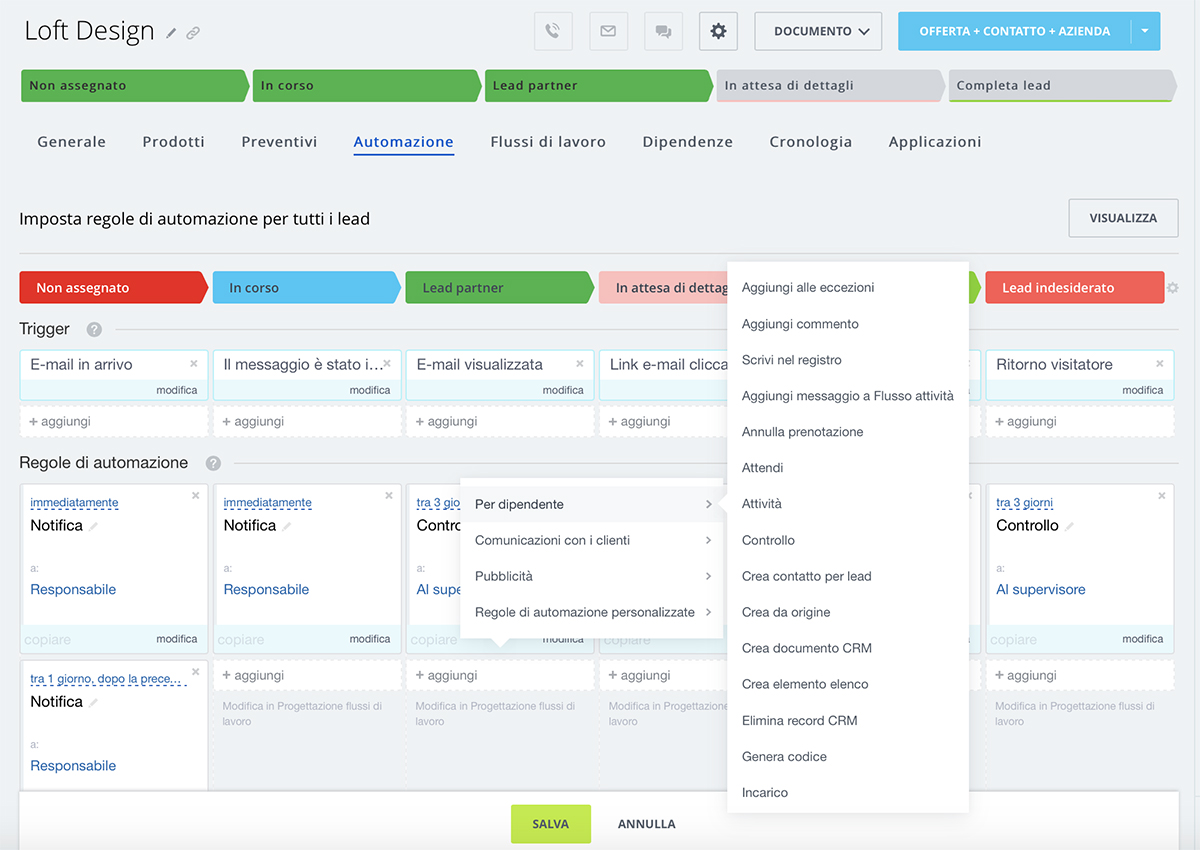Remove the E-mail in arrivo trigger
Viewport: 1200px width, 850px height.
point(194,363)
